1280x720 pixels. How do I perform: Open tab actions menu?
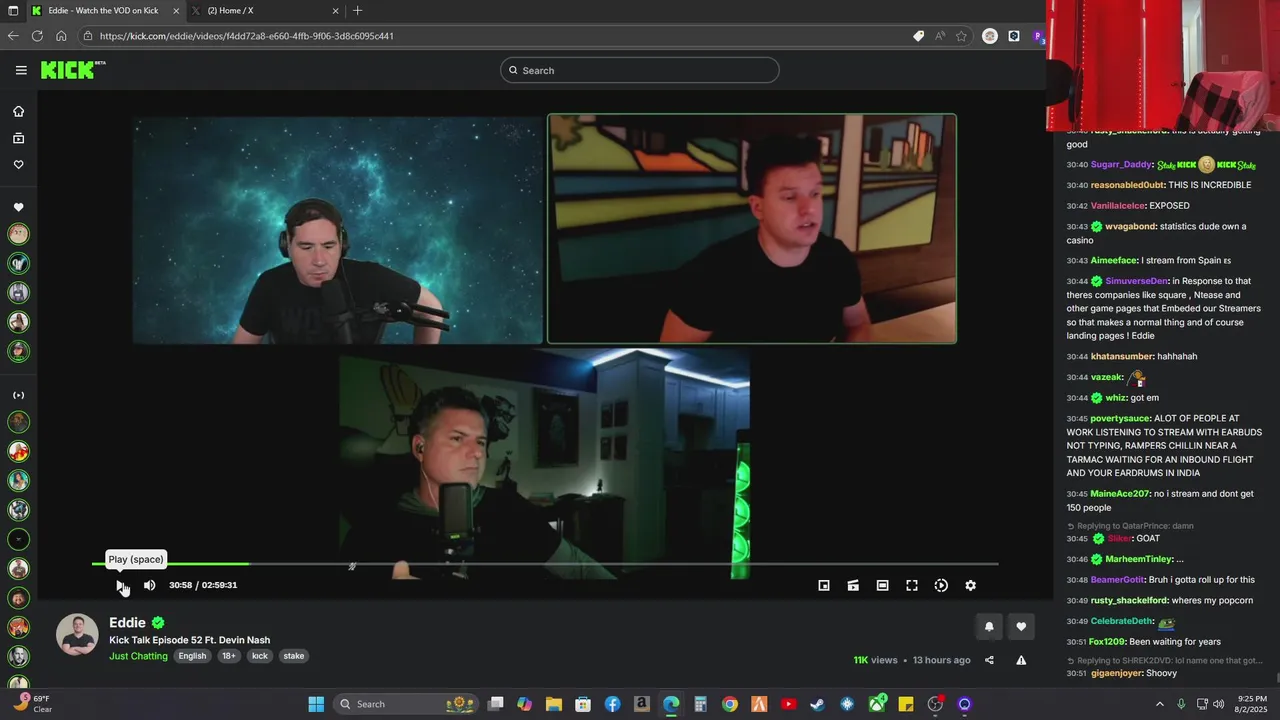[x=13, y=11]
